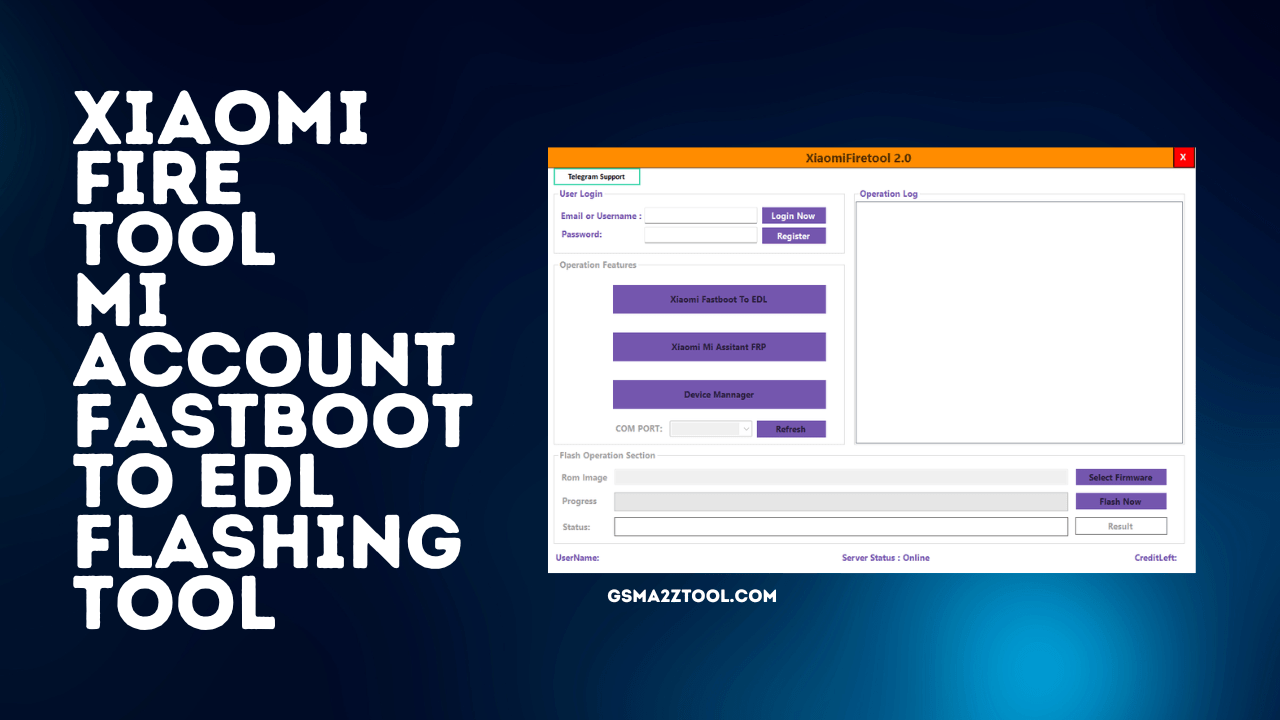Click the GSMA2ZTOOL.COM text

pos(692,596)
